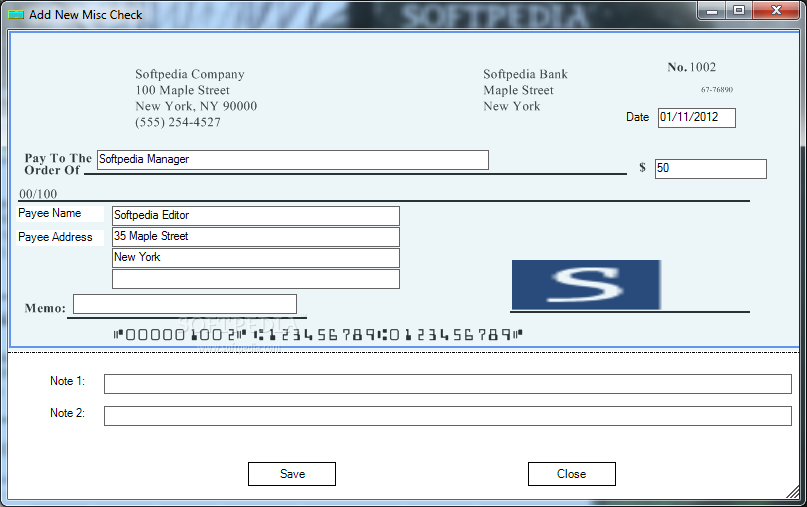
Task: Click the Date label
Action: (x=637, y=117)
